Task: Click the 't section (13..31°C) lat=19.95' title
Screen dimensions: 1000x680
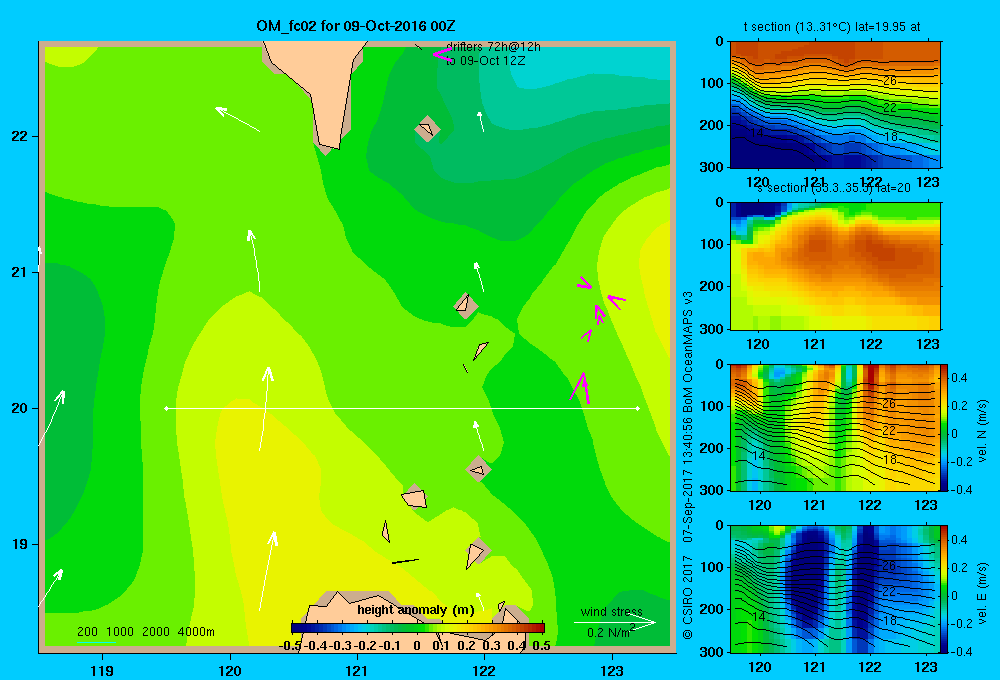Action: point(832,27)
